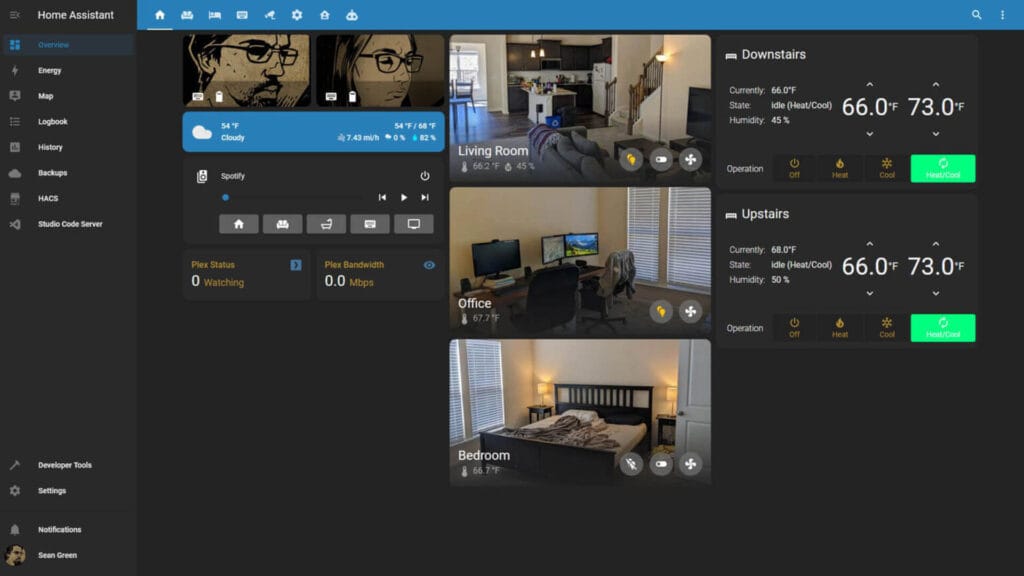Set Downstairs thermostat to Heat
This screenshot has height=576, width=1024.
[x=840, y=168]
